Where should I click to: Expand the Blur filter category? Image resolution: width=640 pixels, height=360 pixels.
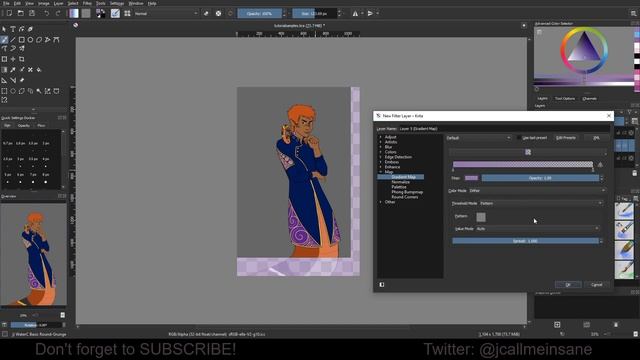pos(380,147)
